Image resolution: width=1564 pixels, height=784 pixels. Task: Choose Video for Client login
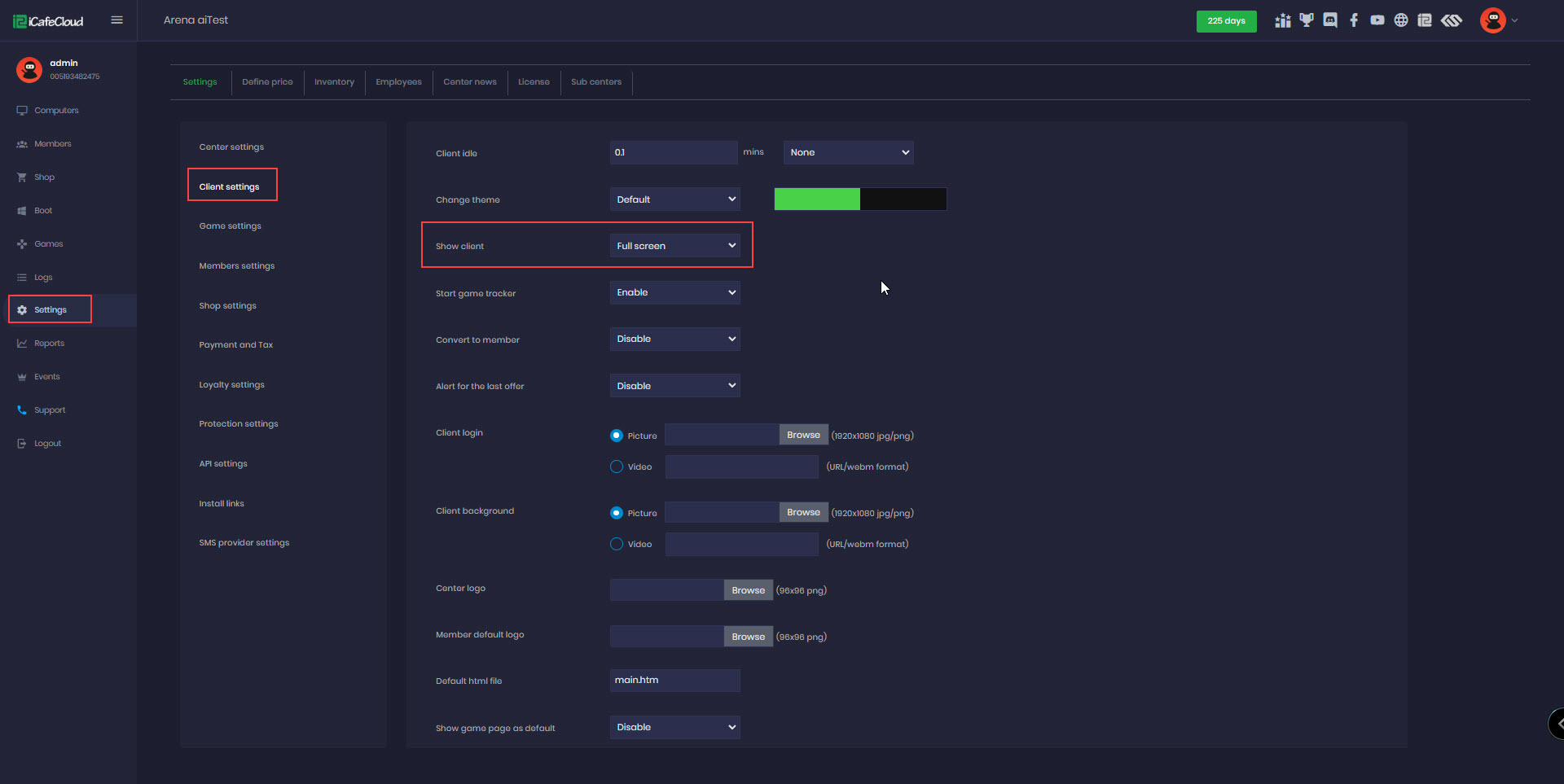(x=615, y=466)
